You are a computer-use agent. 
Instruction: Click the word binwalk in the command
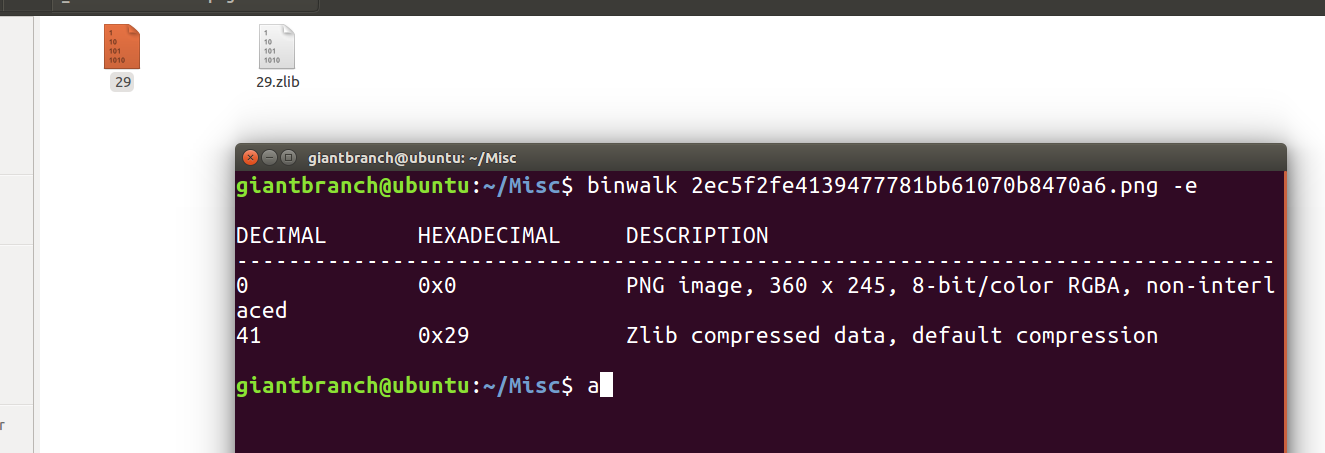(632, 186)
